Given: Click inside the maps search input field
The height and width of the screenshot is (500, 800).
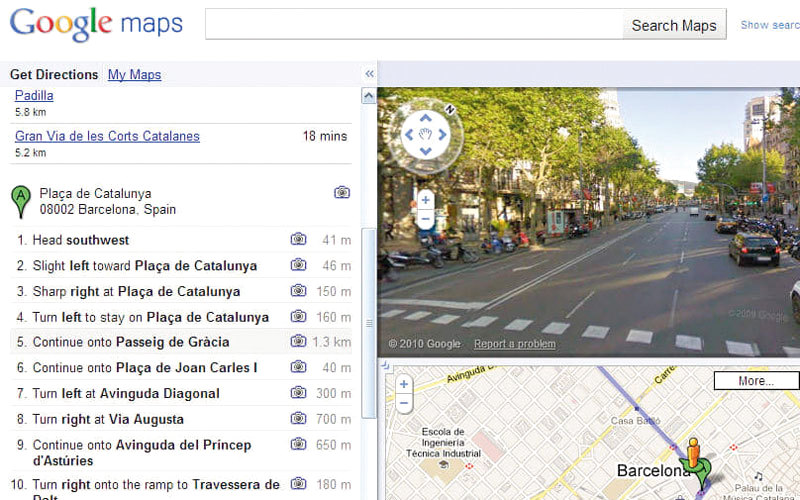Looking at the screenshot, I should point(413,25).
